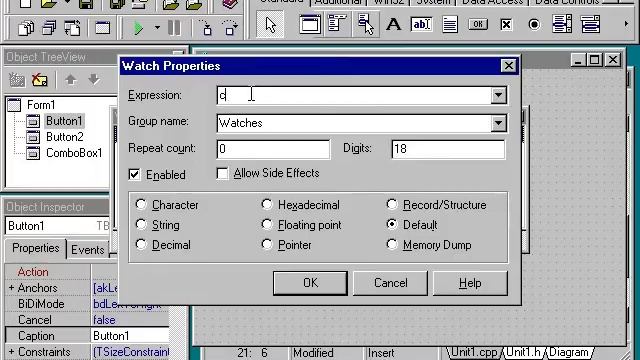Select the String format option
The image size is (640, 360).
(x=141, y=224)
